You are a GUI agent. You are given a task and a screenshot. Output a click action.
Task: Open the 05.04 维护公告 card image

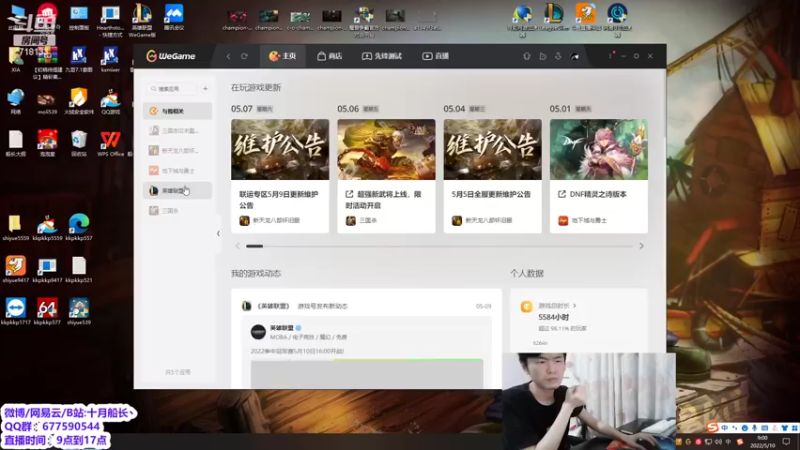[492, 149]
